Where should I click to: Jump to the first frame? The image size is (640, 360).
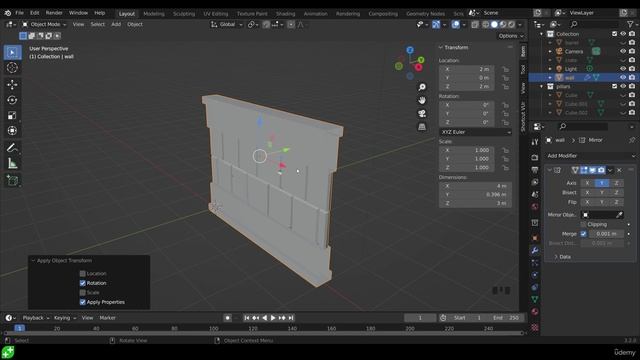tap(247, 318)
